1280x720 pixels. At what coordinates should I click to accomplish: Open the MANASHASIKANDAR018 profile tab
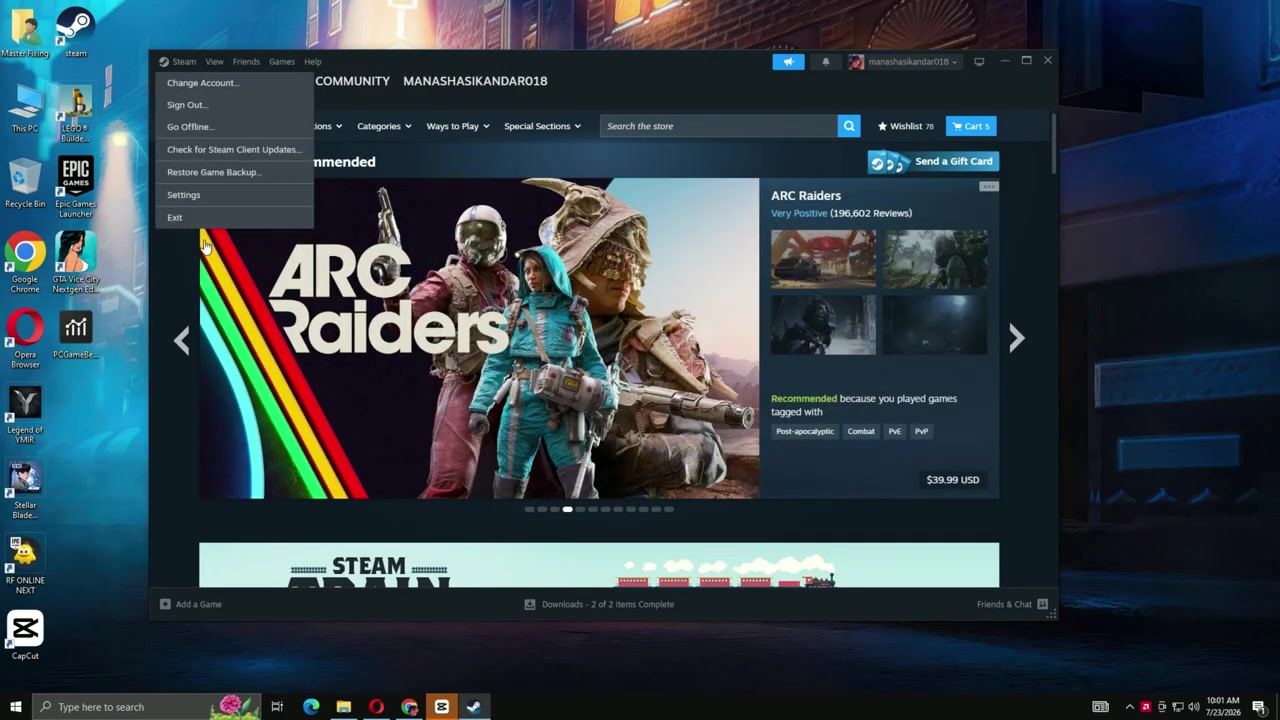(475, 81)
